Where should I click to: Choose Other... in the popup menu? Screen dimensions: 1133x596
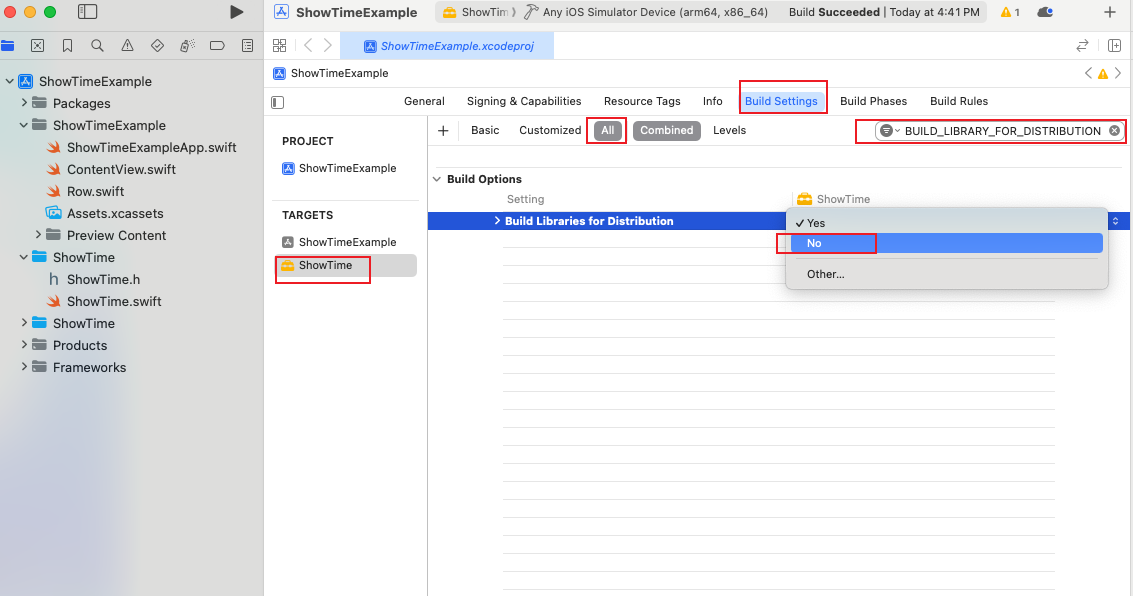coord(947,275)
